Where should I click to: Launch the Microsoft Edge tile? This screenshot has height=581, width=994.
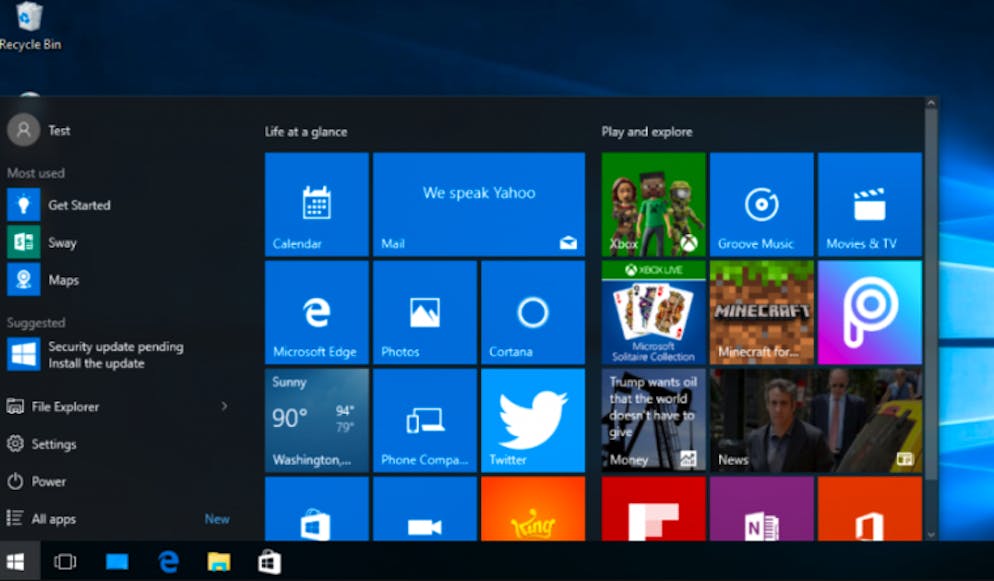(316, 312)
